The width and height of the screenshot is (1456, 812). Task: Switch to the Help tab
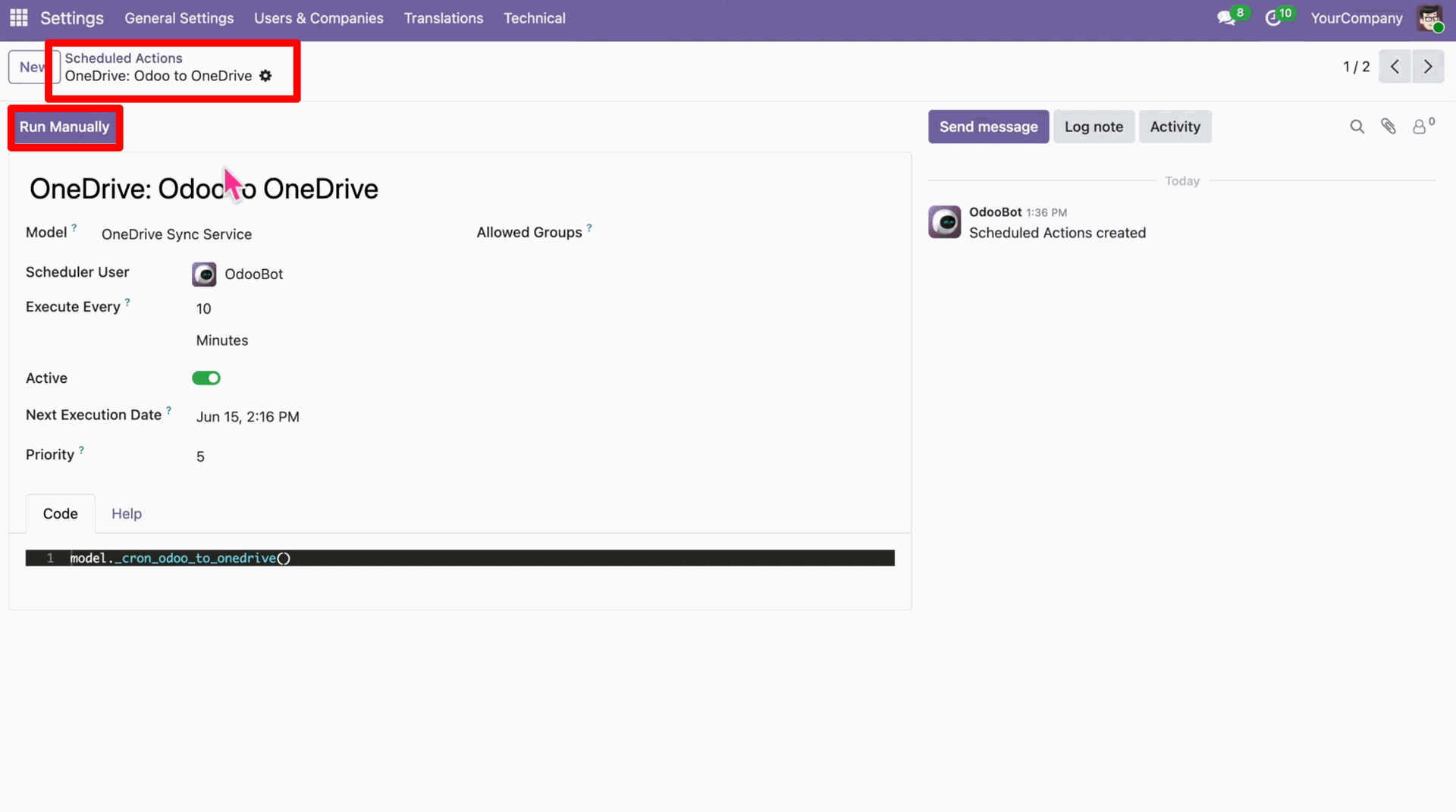[x=127, y=514]
